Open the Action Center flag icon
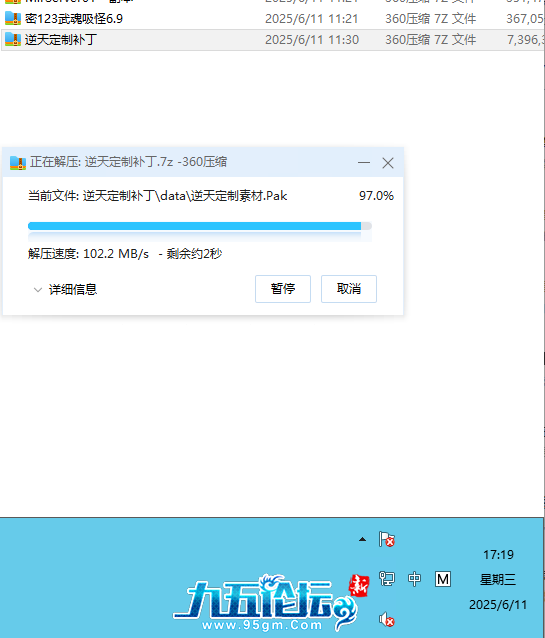This screenshot has width=545, height=638. click(387, 540)
